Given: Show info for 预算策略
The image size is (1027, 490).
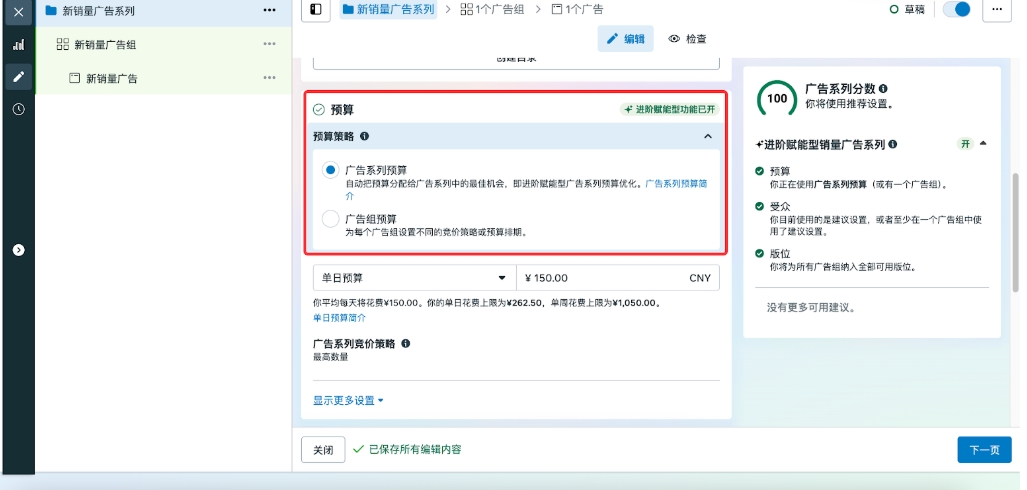Looking at the screenshot, I should (365, 136).
